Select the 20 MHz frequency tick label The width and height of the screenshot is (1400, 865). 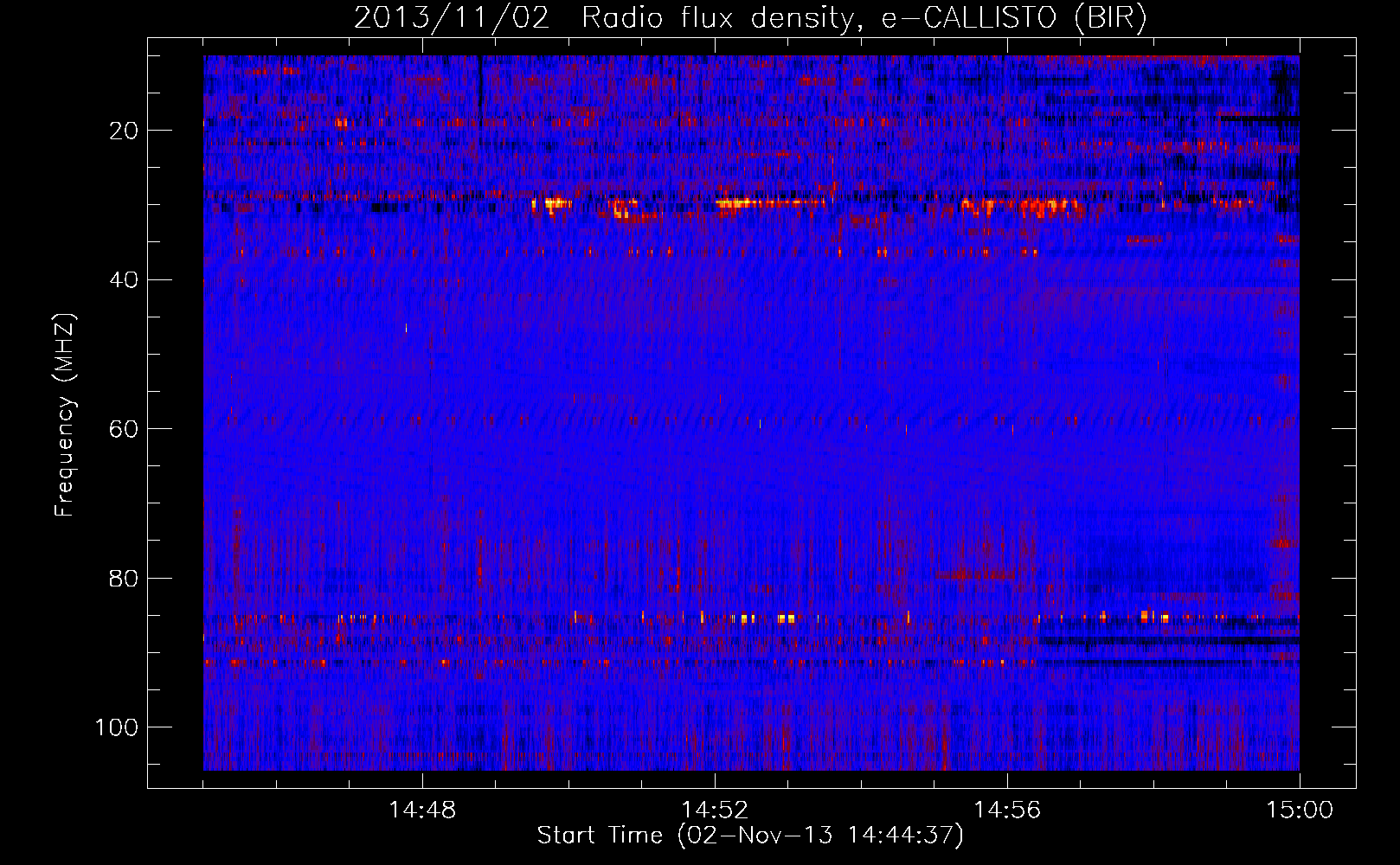(x=124, y=131)
